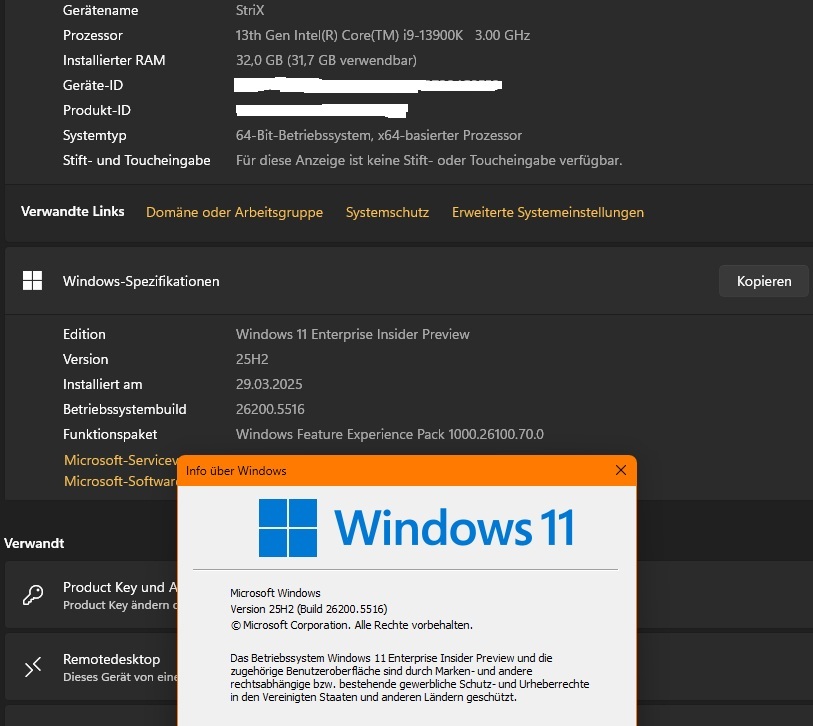This screenshot has height=726, width=813.
Task: Open the Remotedesktop settings entry
Action: tap(91, 667)
